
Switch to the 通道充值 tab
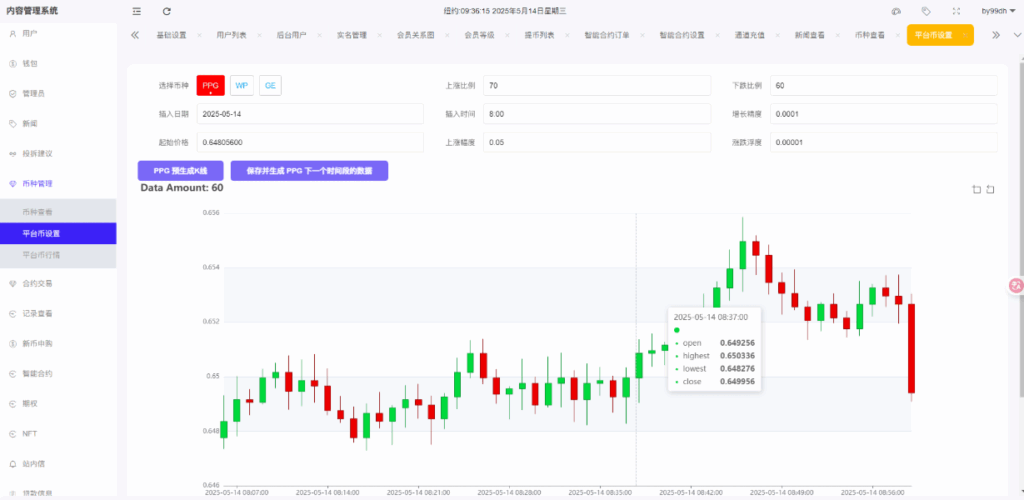coord(750,35)
